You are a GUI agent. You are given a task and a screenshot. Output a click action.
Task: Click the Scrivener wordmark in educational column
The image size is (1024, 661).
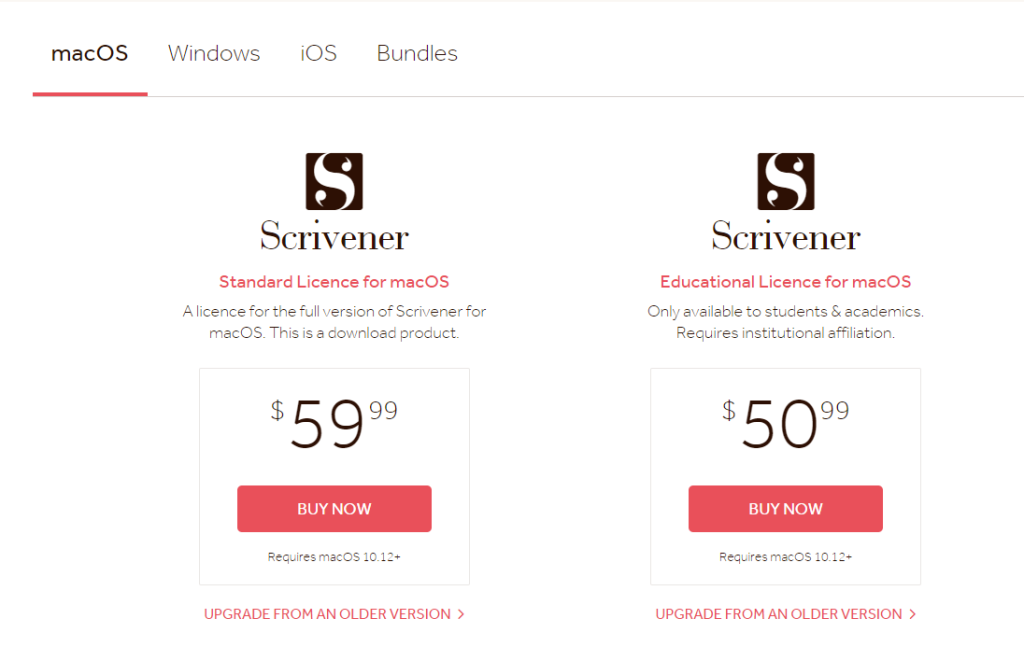pyautogui.click(x=786, y=236)
